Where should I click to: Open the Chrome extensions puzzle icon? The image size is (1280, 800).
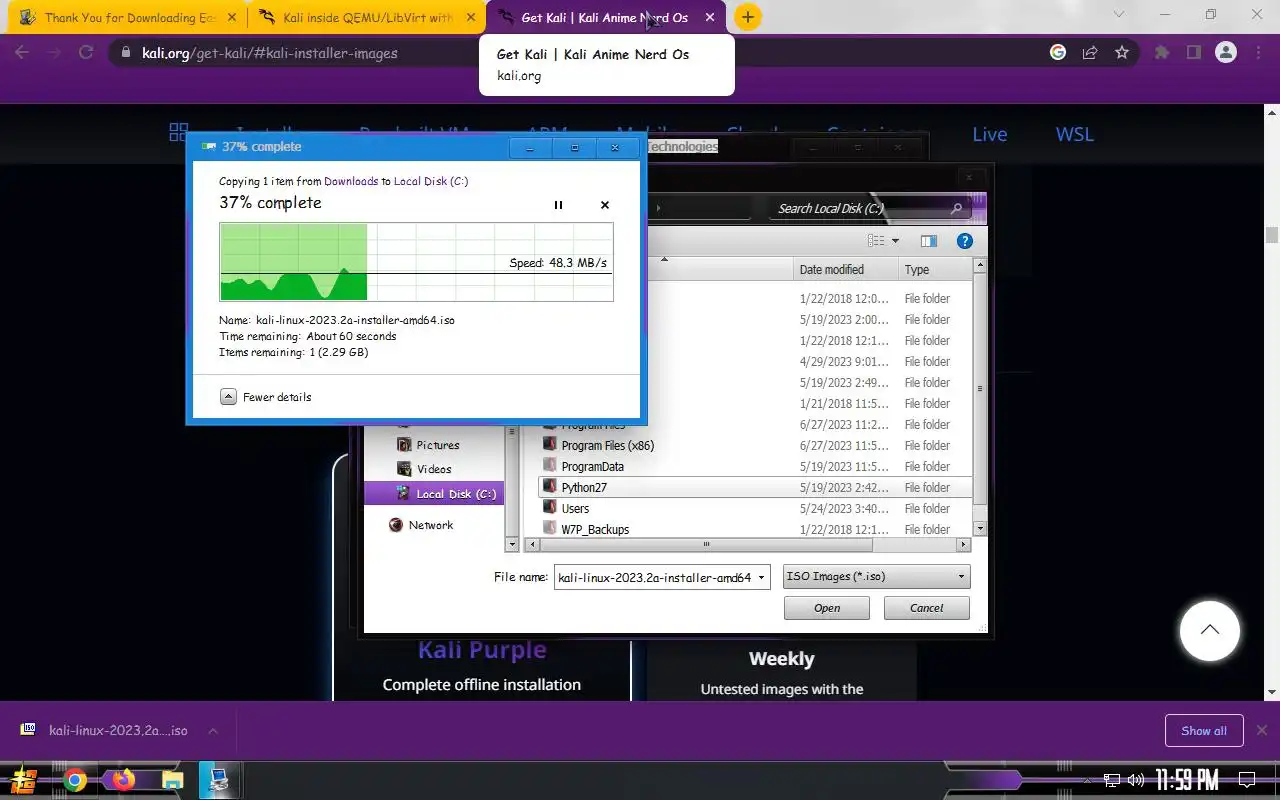point(1161,53)
